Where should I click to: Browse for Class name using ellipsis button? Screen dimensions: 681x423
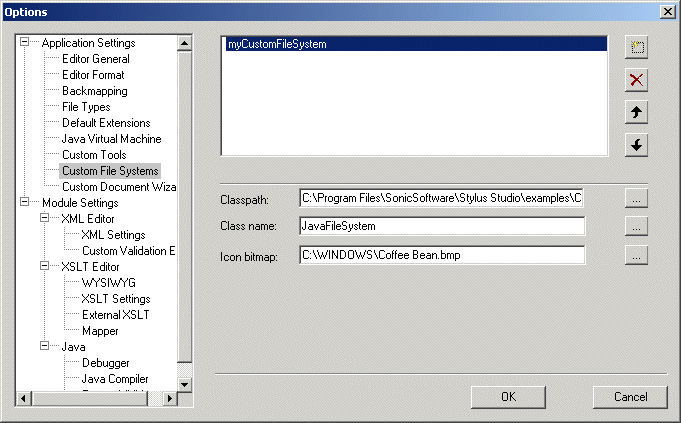636,227
